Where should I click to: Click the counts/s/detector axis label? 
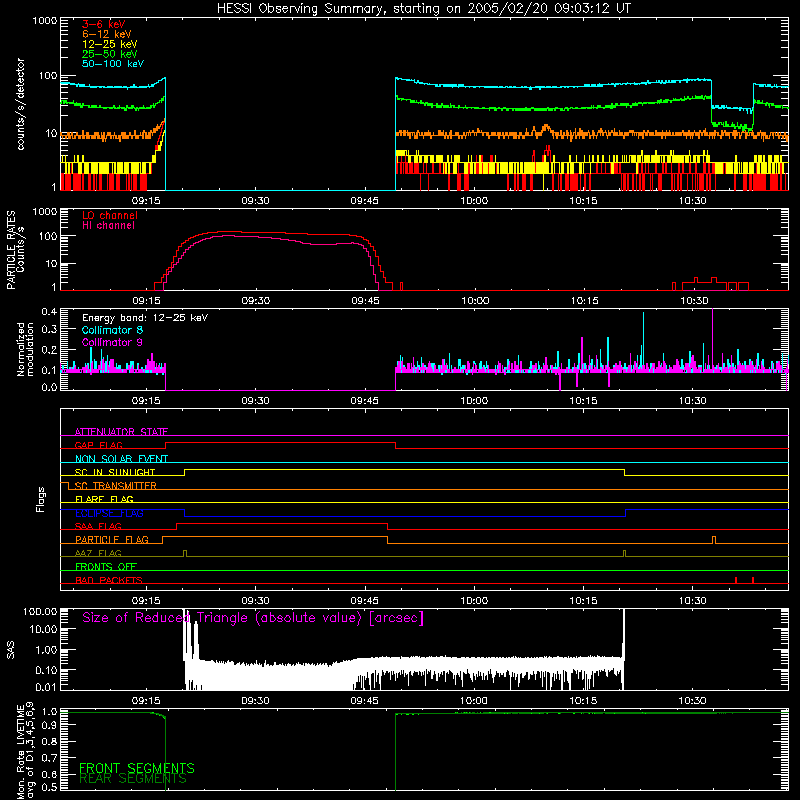tap(20, 104)
